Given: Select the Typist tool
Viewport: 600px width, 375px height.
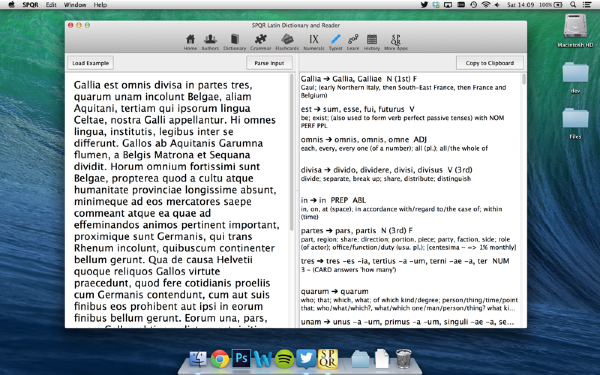Looking at the screenshot, I should coord(336,42).
